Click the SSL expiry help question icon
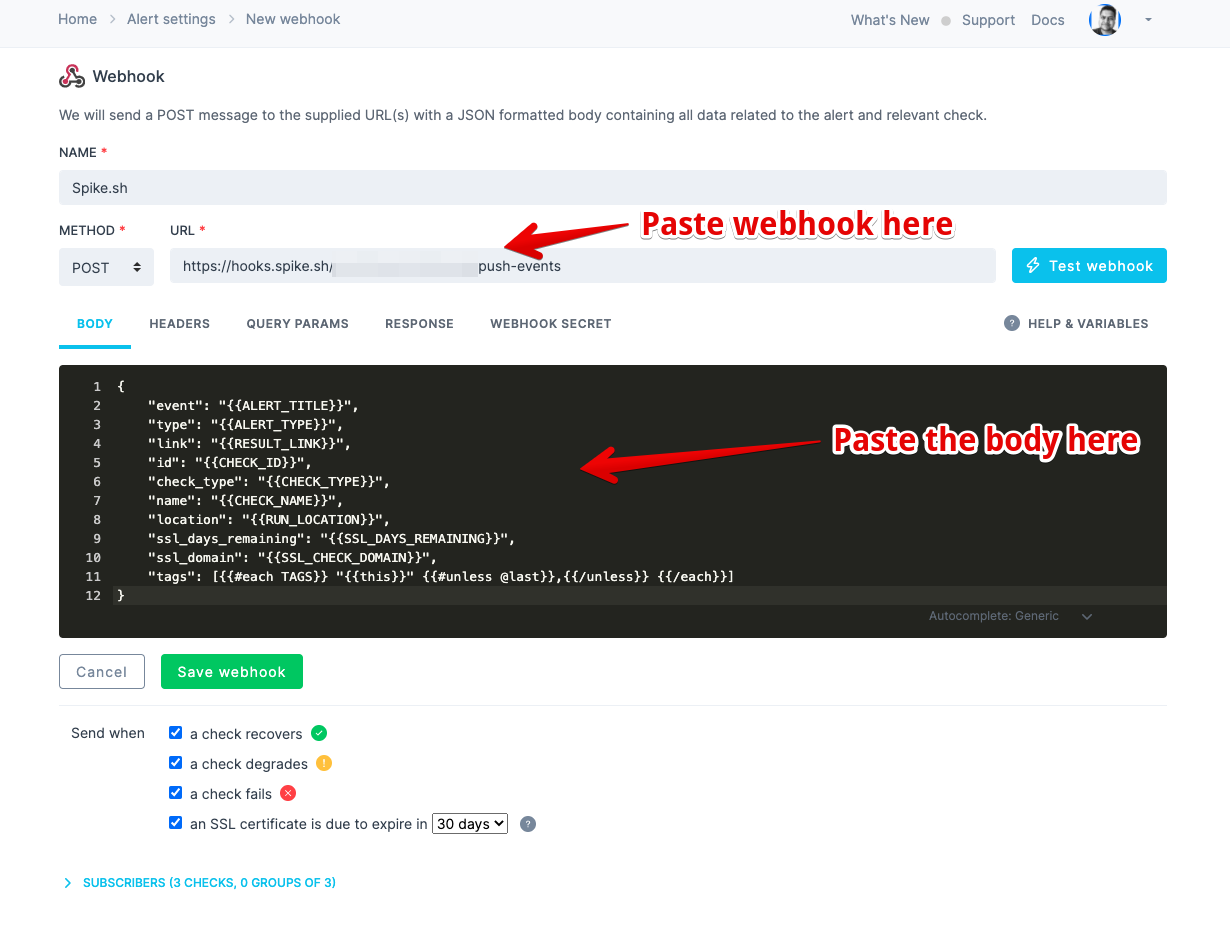Screen dimensions: 1230x930 point(528,824)
